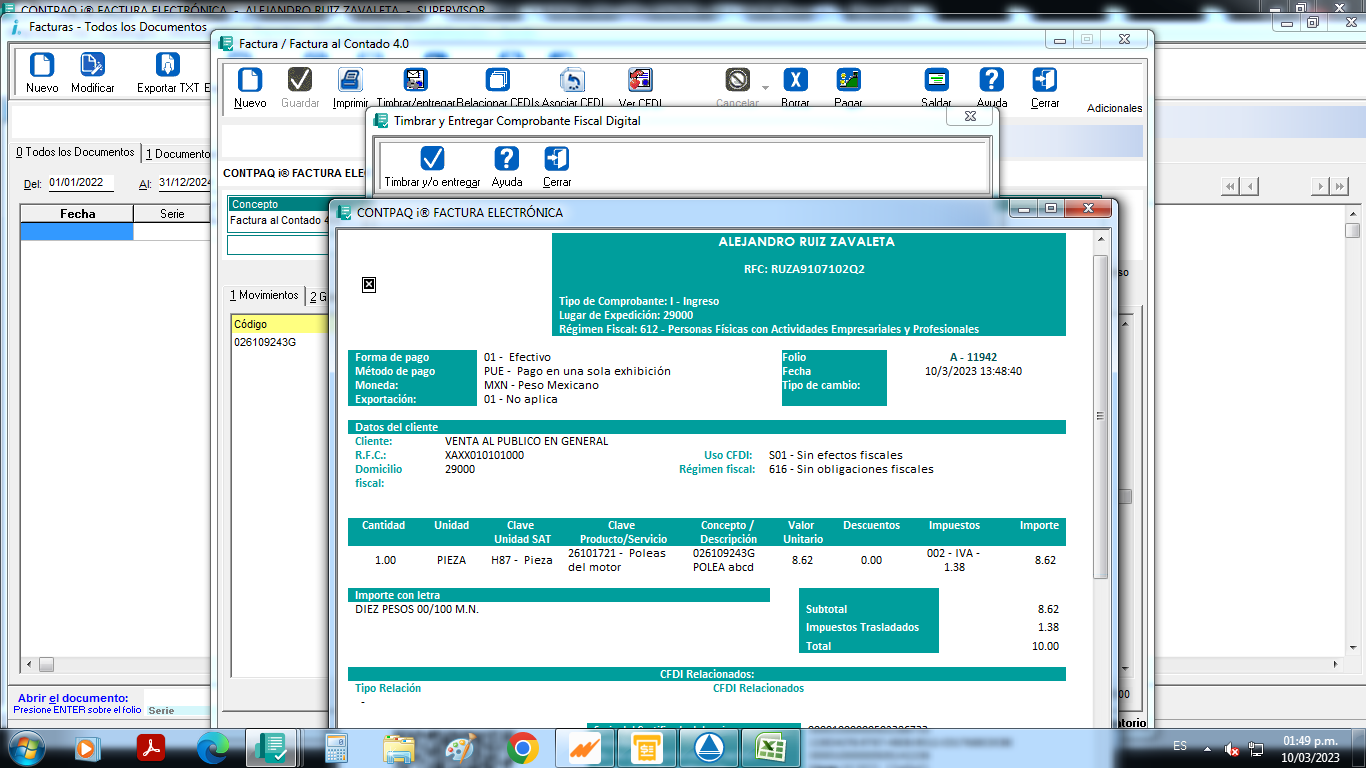Click the selected blue cell under Fecha
1366x768 pixels.
(77, 231)
